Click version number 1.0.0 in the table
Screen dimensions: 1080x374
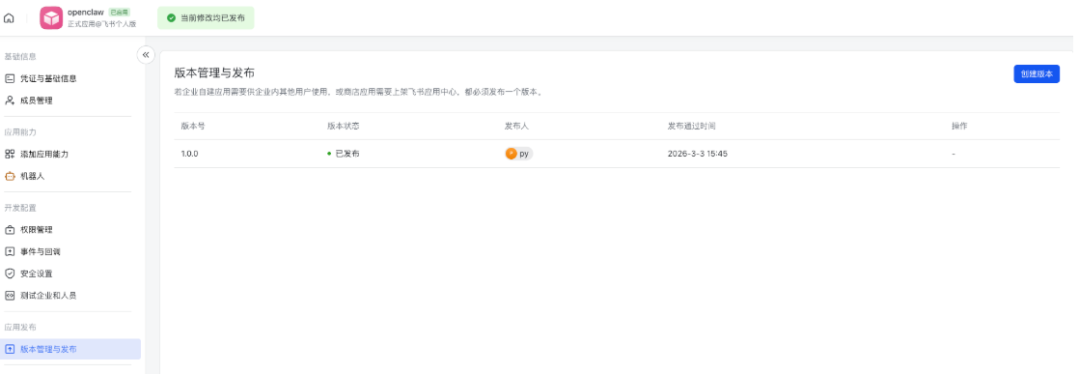pyautogui.click(x=189, y=154)
